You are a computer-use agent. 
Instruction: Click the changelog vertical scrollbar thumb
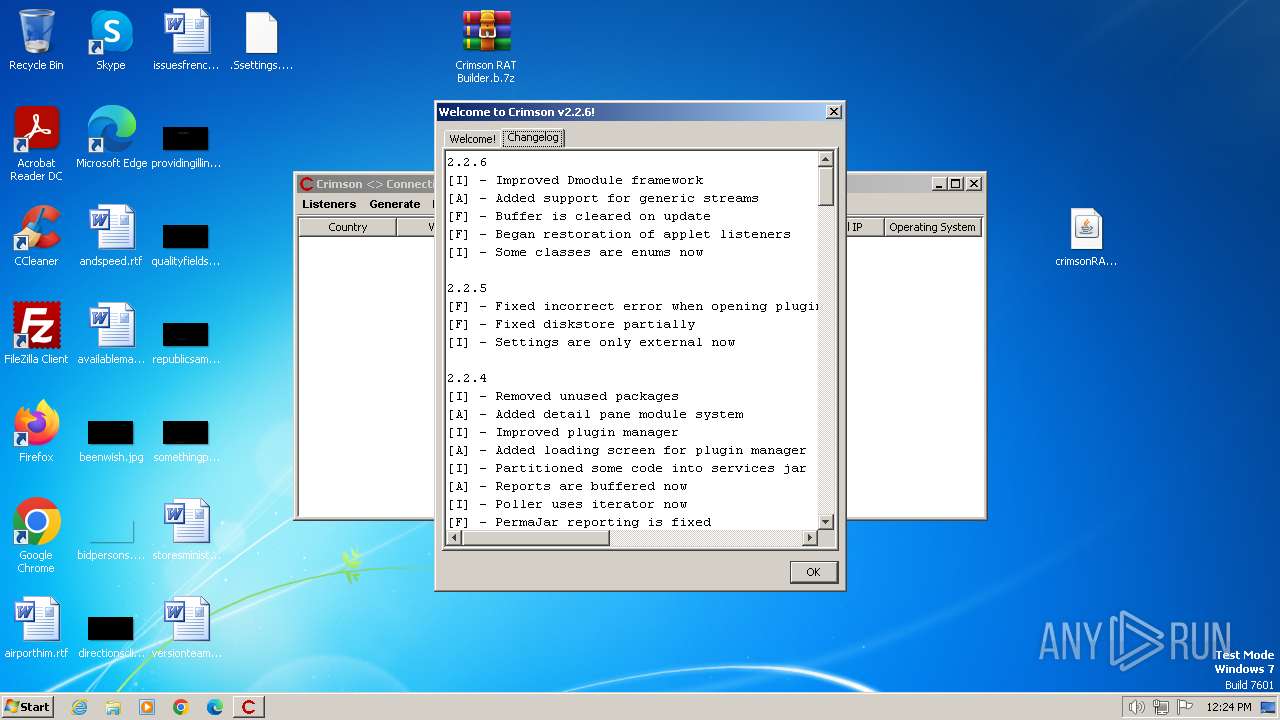tap(826, 186)
